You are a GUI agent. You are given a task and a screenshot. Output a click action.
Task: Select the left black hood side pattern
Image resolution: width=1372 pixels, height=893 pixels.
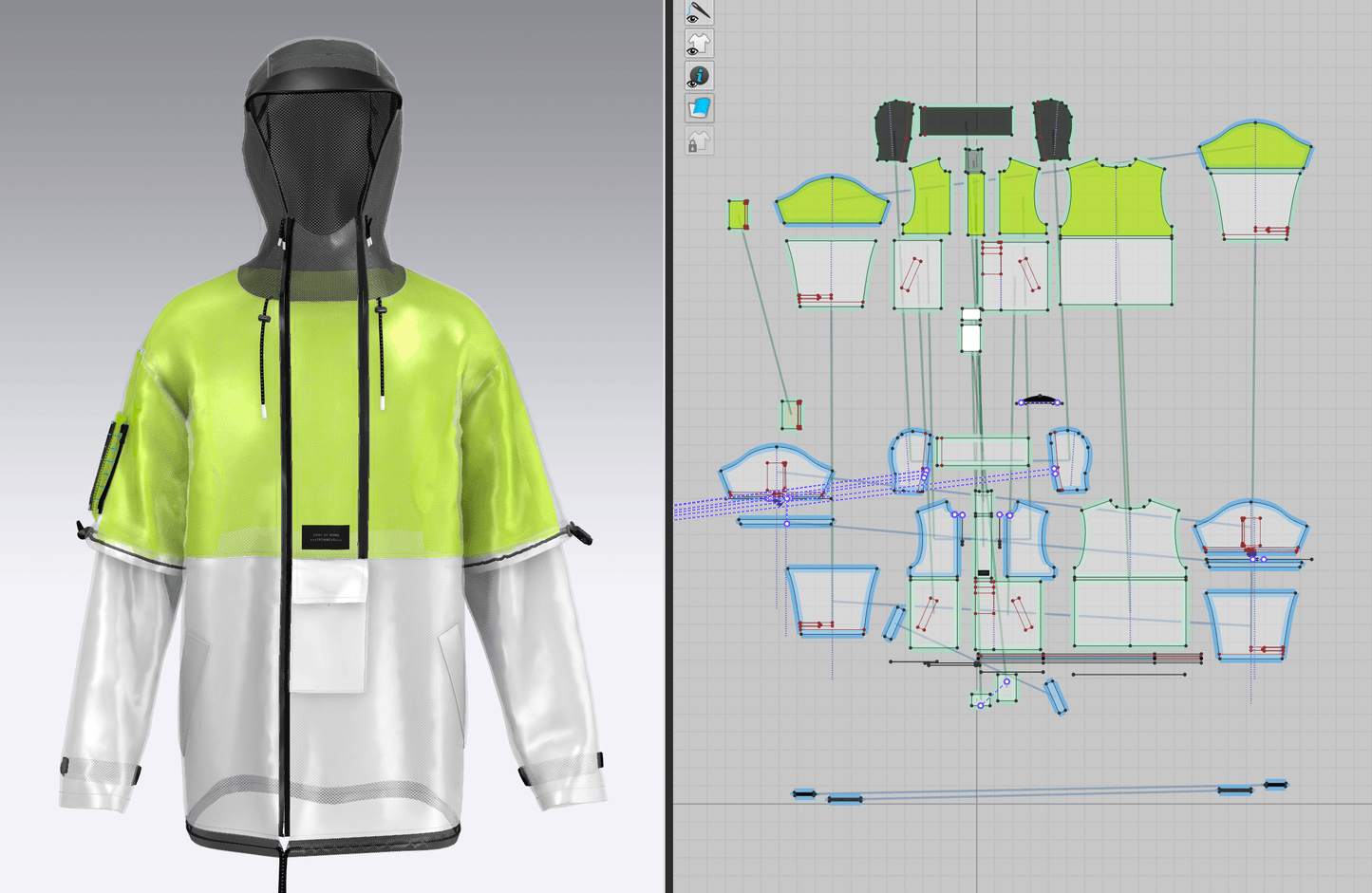(893, 131)
